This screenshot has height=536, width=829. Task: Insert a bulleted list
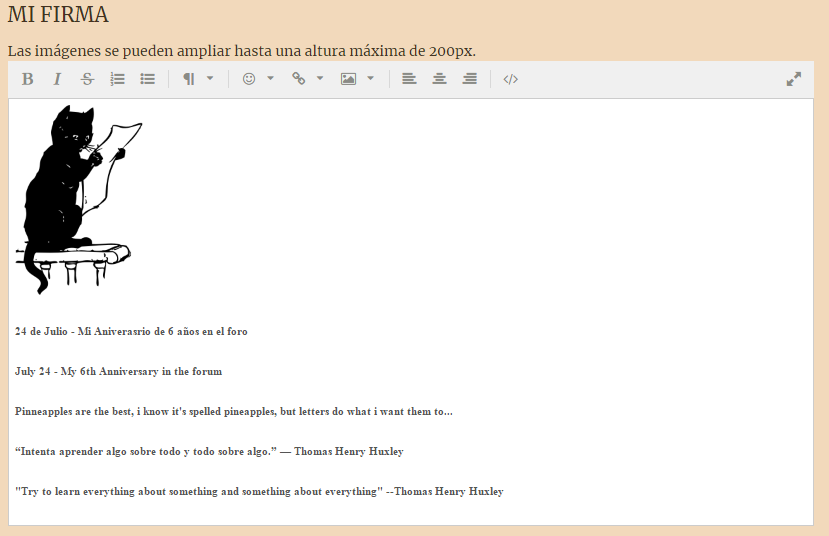(148, 79)
